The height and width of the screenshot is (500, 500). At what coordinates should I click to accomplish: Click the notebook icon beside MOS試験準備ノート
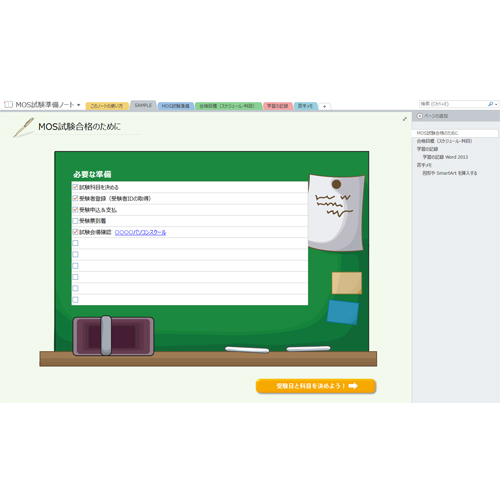[x=8, y=105]
